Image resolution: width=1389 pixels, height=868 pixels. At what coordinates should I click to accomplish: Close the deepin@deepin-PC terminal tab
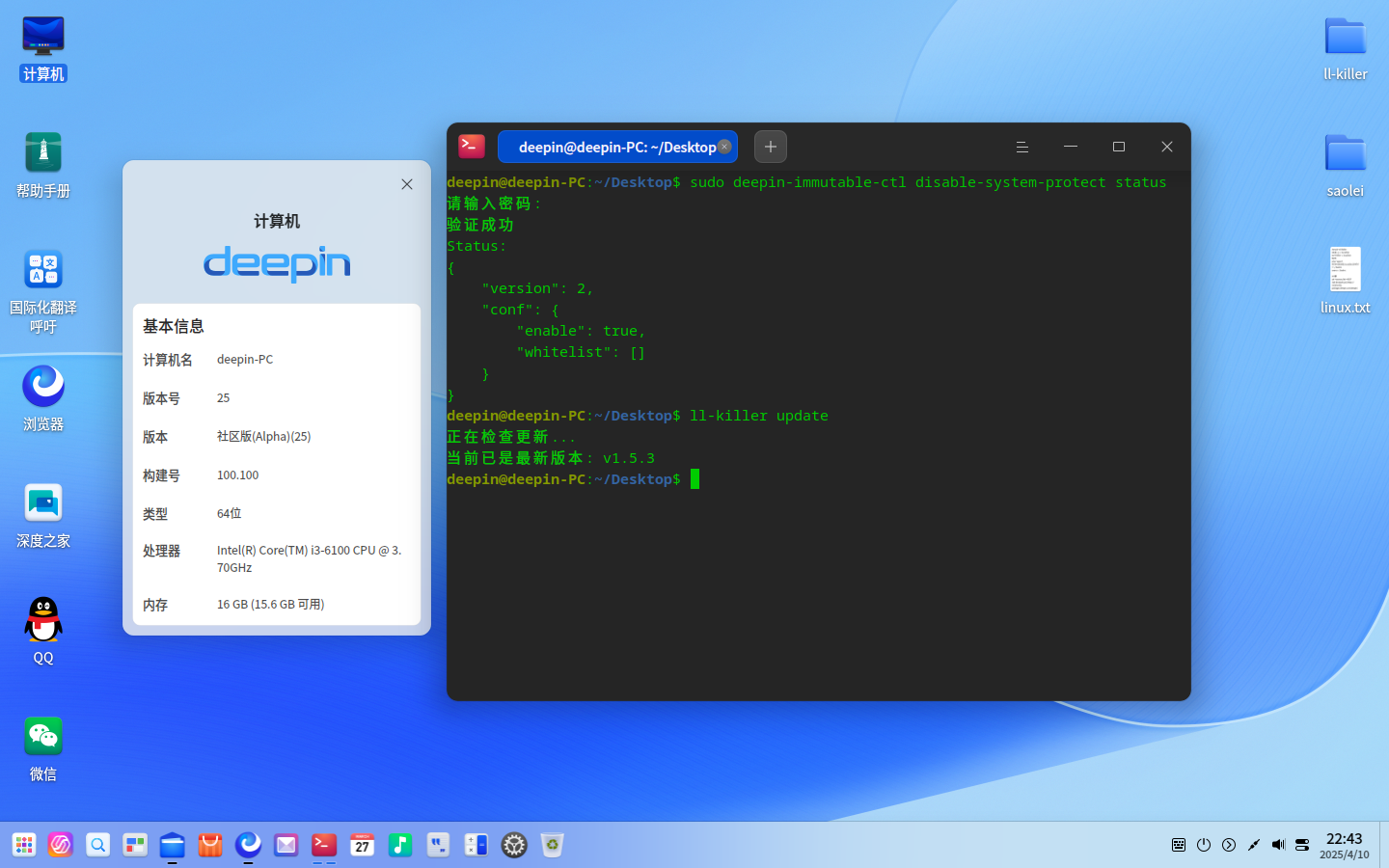[x=724, y=147]
